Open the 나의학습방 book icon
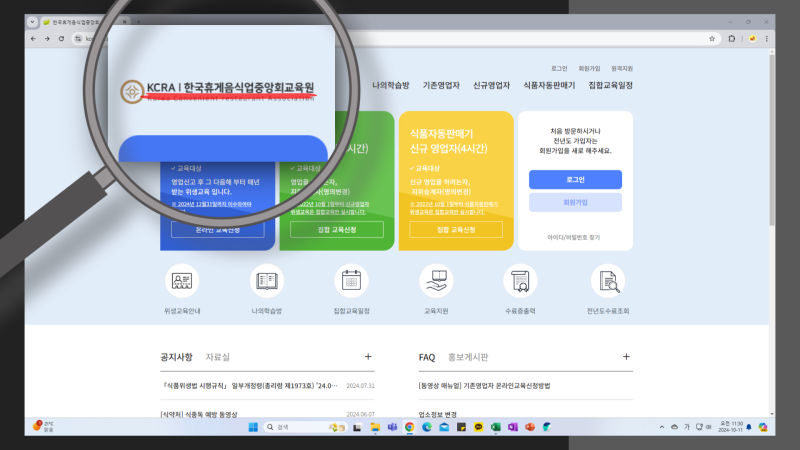The height and width of the screenshot is (450, 800). (267, 281)
